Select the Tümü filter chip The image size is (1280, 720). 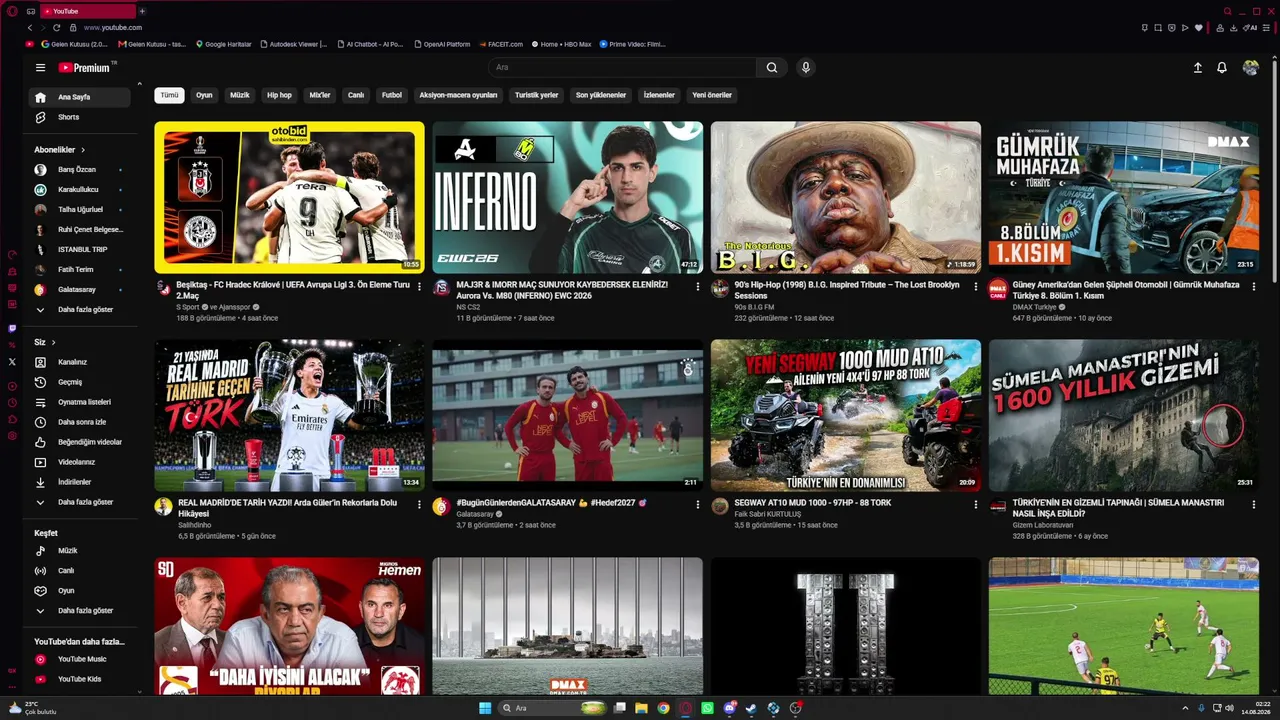[170, 95]
